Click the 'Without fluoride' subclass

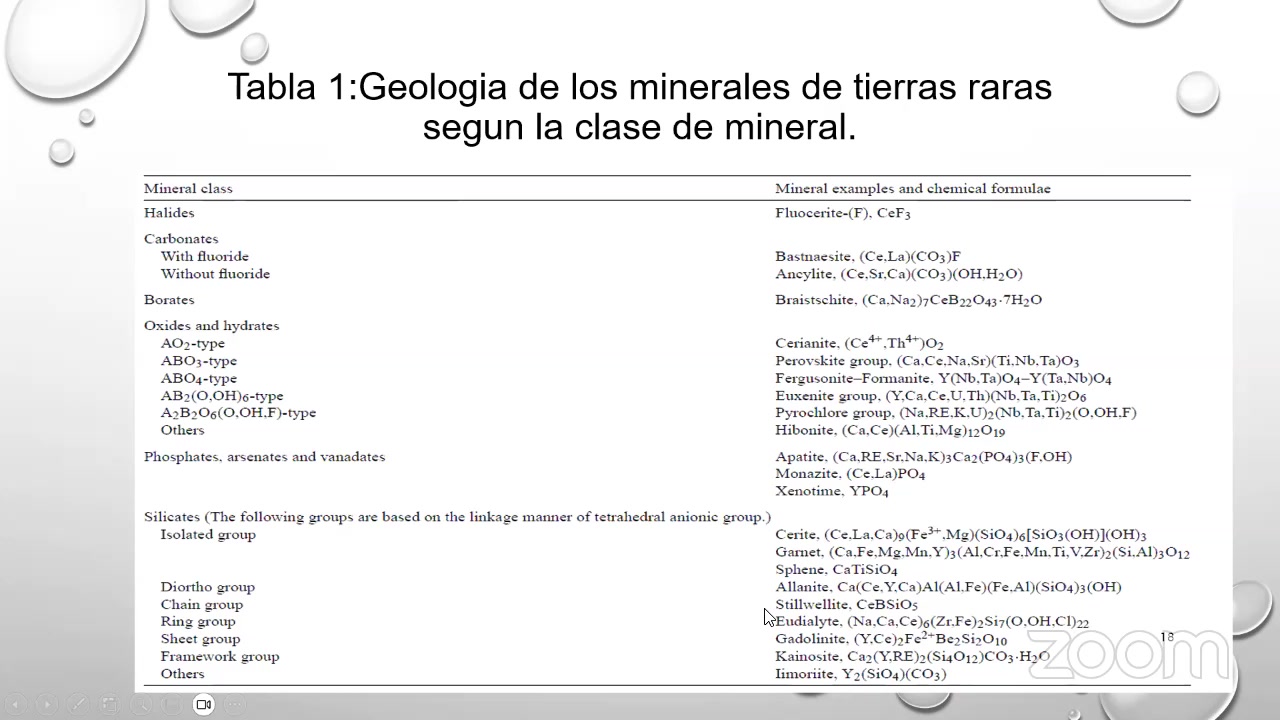point(215,274)
